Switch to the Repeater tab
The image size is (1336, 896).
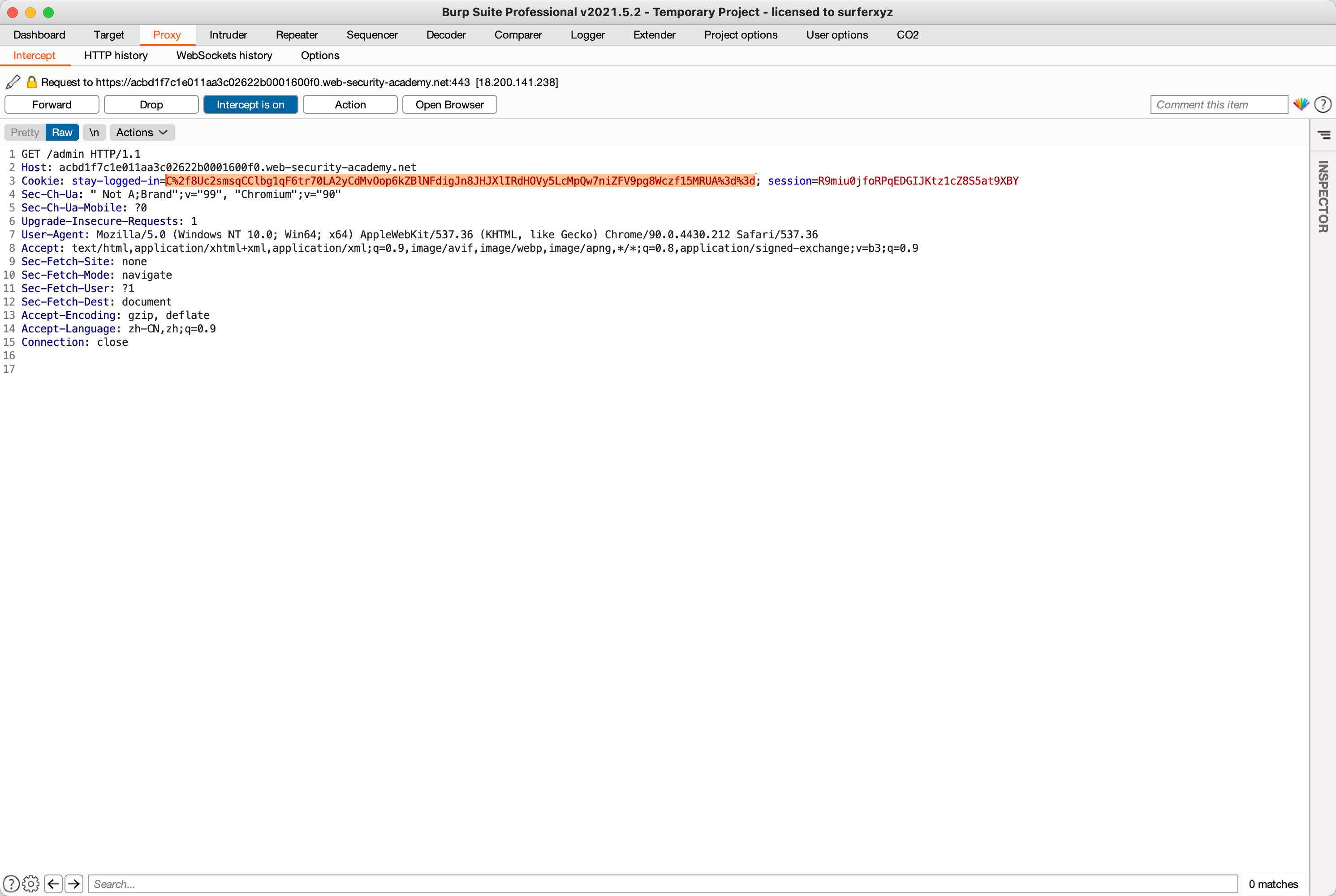(297, 35)
